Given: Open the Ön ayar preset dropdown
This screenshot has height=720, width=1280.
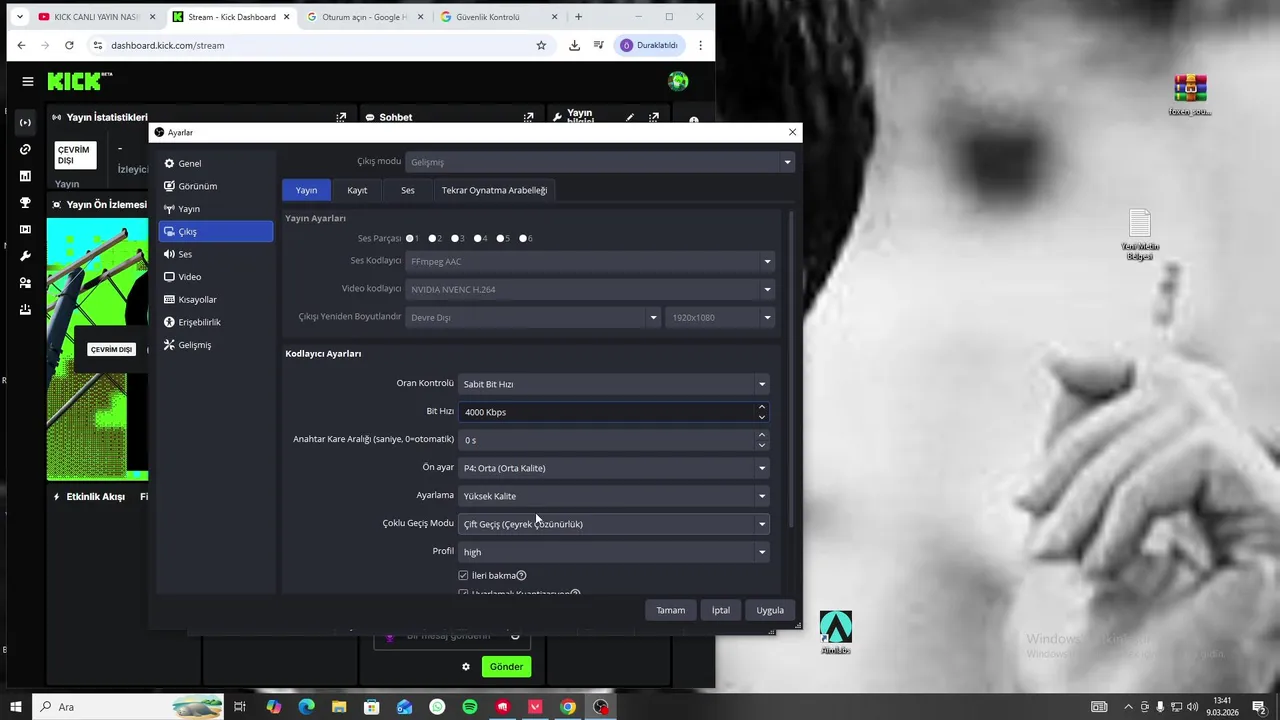Looking at the screenshot, I should click(x=613, y=468).
